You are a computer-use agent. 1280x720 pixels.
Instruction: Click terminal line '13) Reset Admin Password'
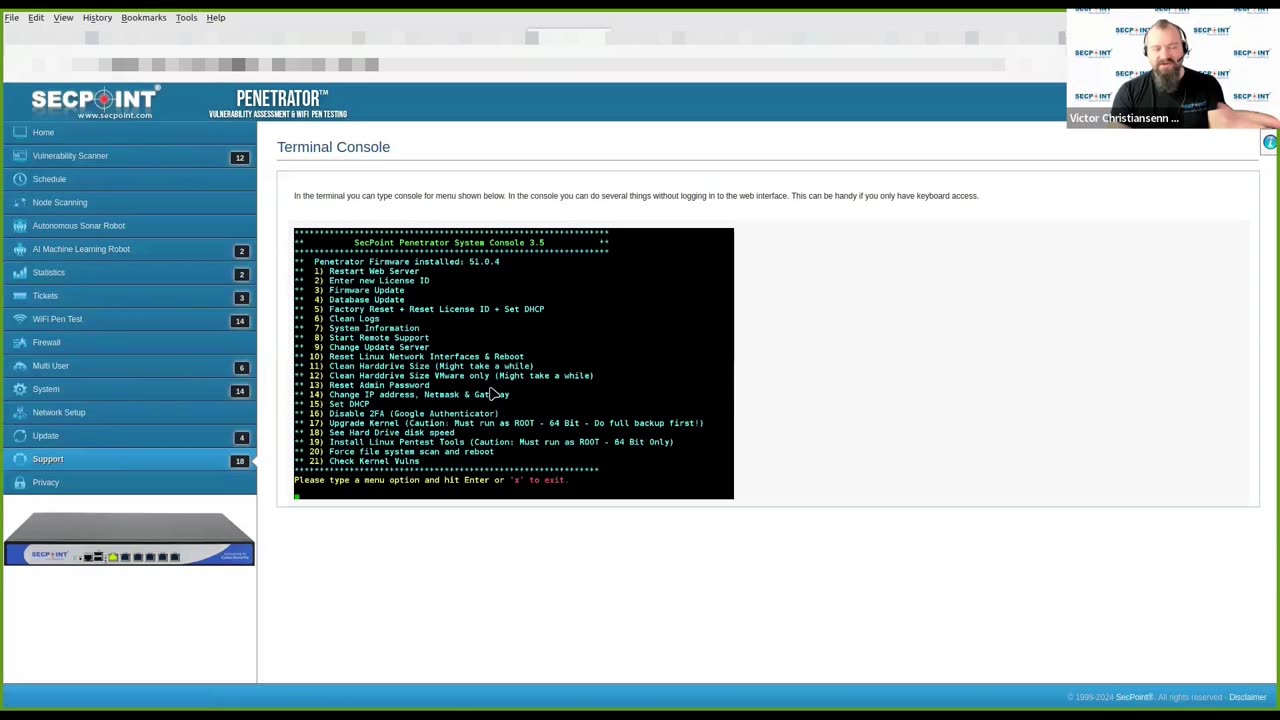(369, 385)
